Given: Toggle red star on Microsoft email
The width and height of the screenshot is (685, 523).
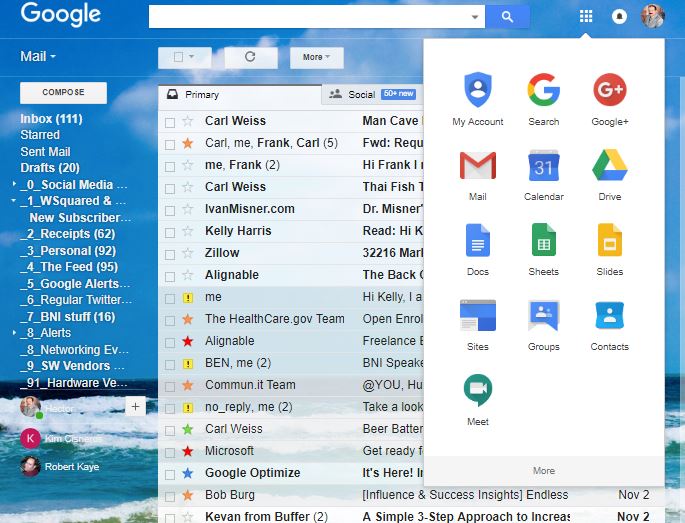Looking at the screenshot, I should (x=187, y=451).
